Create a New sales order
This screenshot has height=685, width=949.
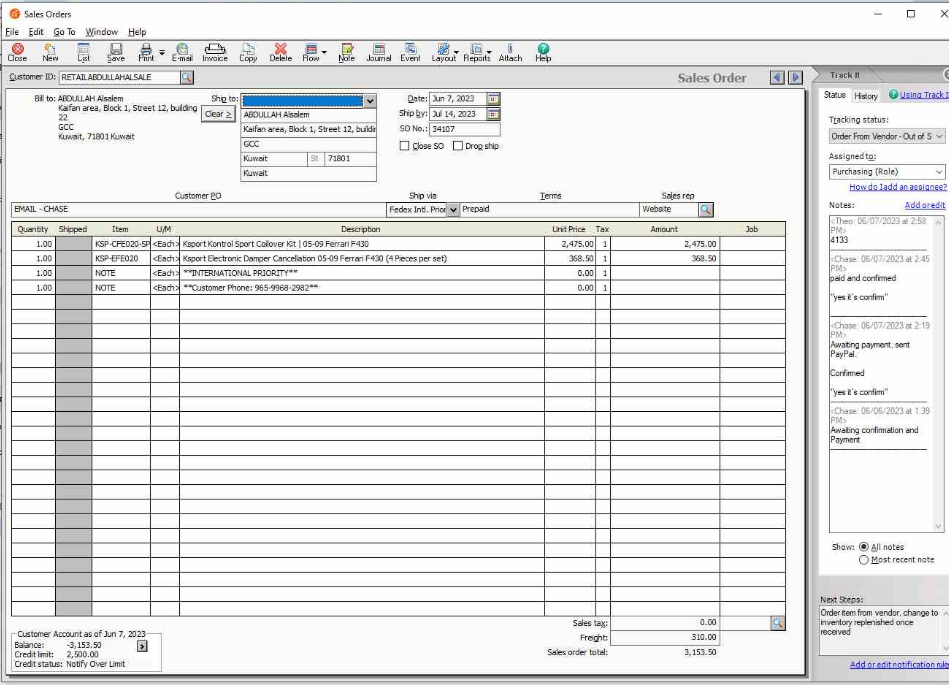coord(50,53)
